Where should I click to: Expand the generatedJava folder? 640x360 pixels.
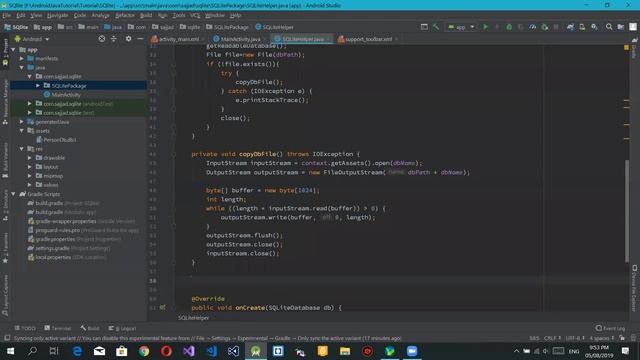click(22, 122)
